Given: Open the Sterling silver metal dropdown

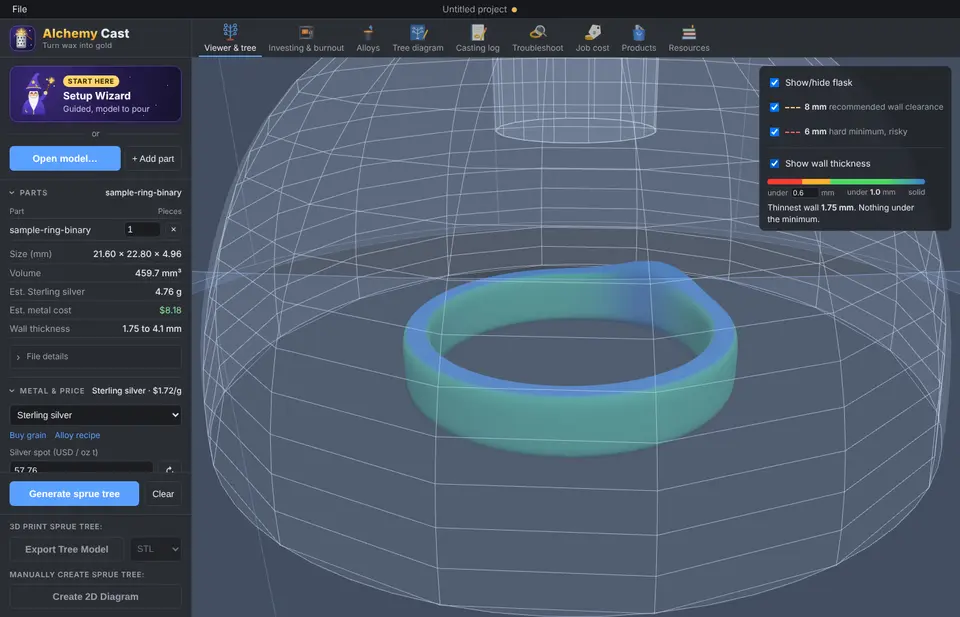Looking at the screenshot, I should pyautogui.click(x=96, y=415).
